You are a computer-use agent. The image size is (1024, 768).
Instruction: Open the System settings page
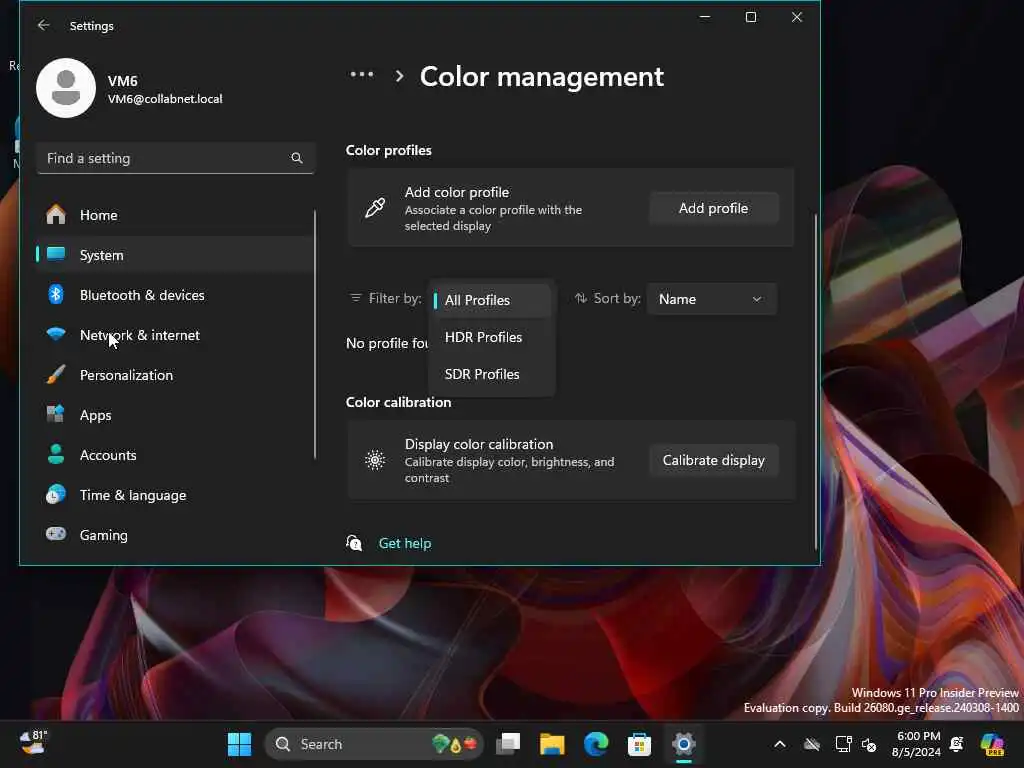[174, 255]
